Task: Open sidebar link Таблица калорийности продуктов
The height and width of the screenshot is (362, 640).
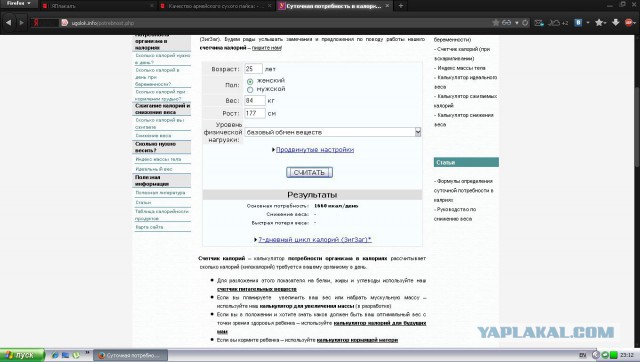Action: coord(162,215)
